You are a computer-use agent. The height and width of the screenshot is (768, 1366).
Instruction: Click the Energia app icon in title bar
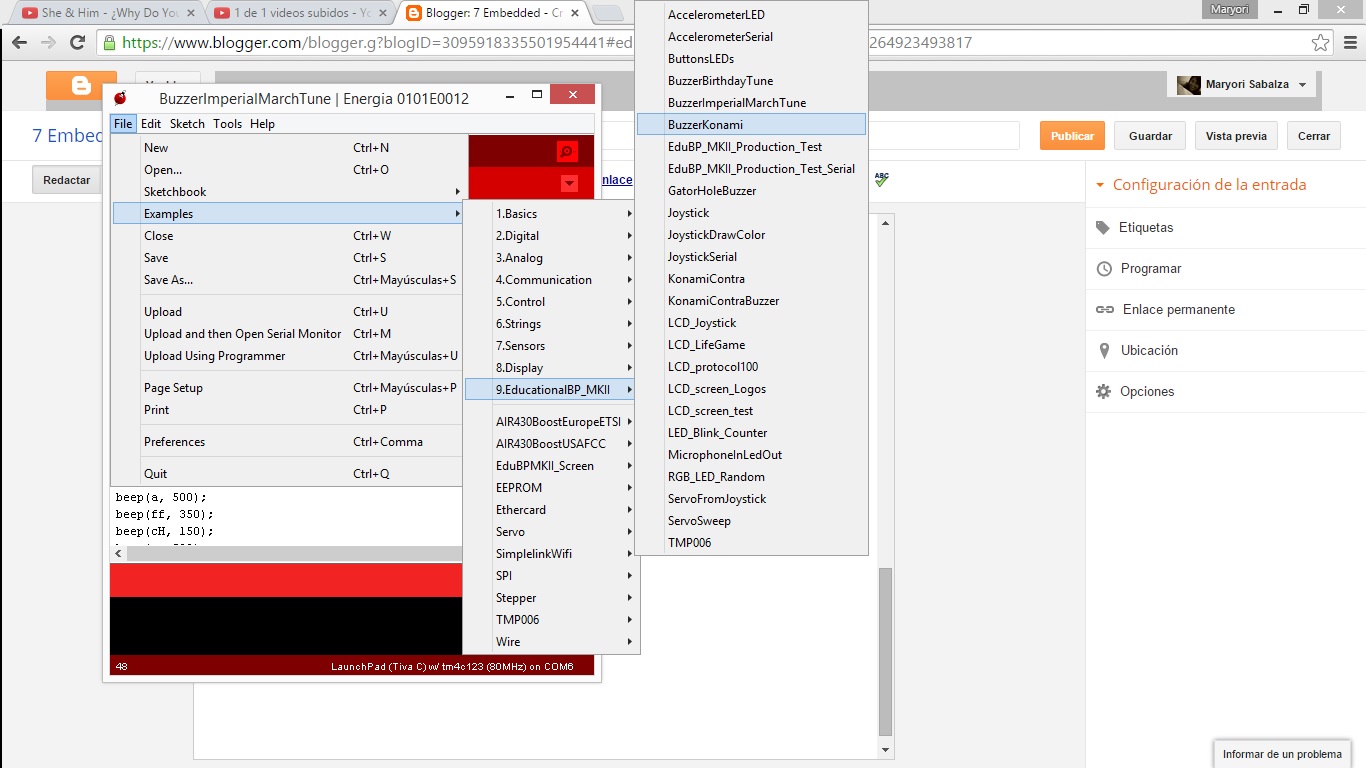pyautogui.click(x=121, y=97)
